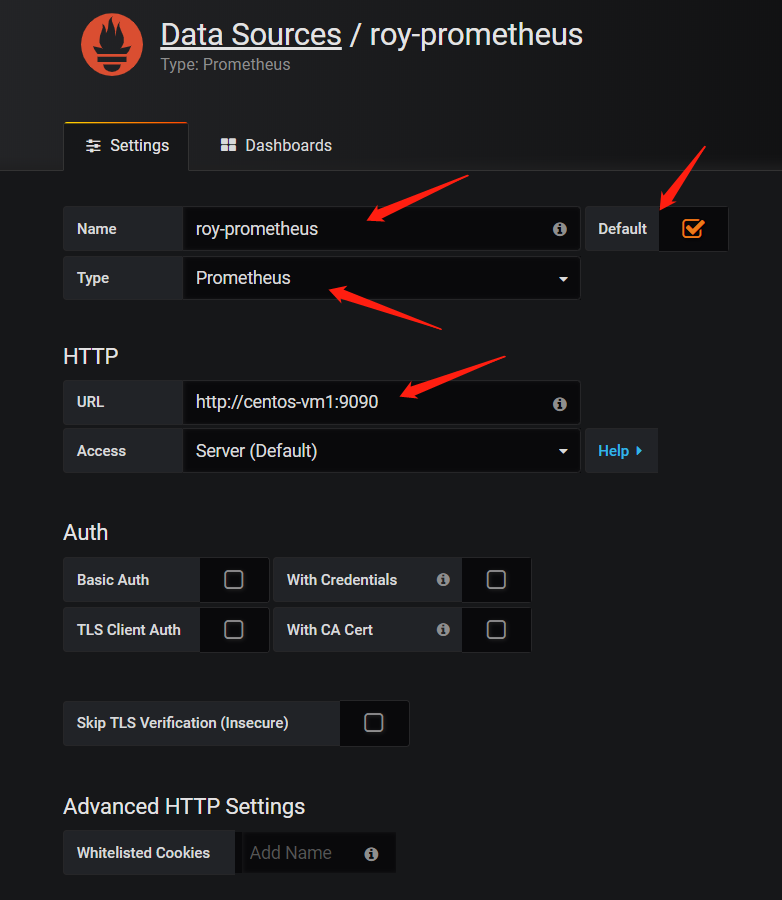Click the sliders icon on Settings tab

tap(93, 146)
